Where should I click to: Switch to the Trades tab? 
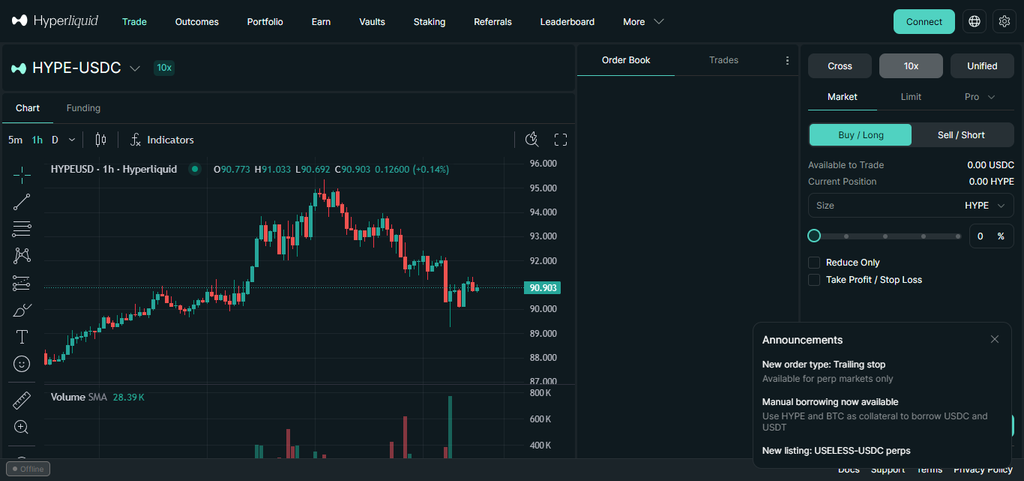[x=724, y=60]
